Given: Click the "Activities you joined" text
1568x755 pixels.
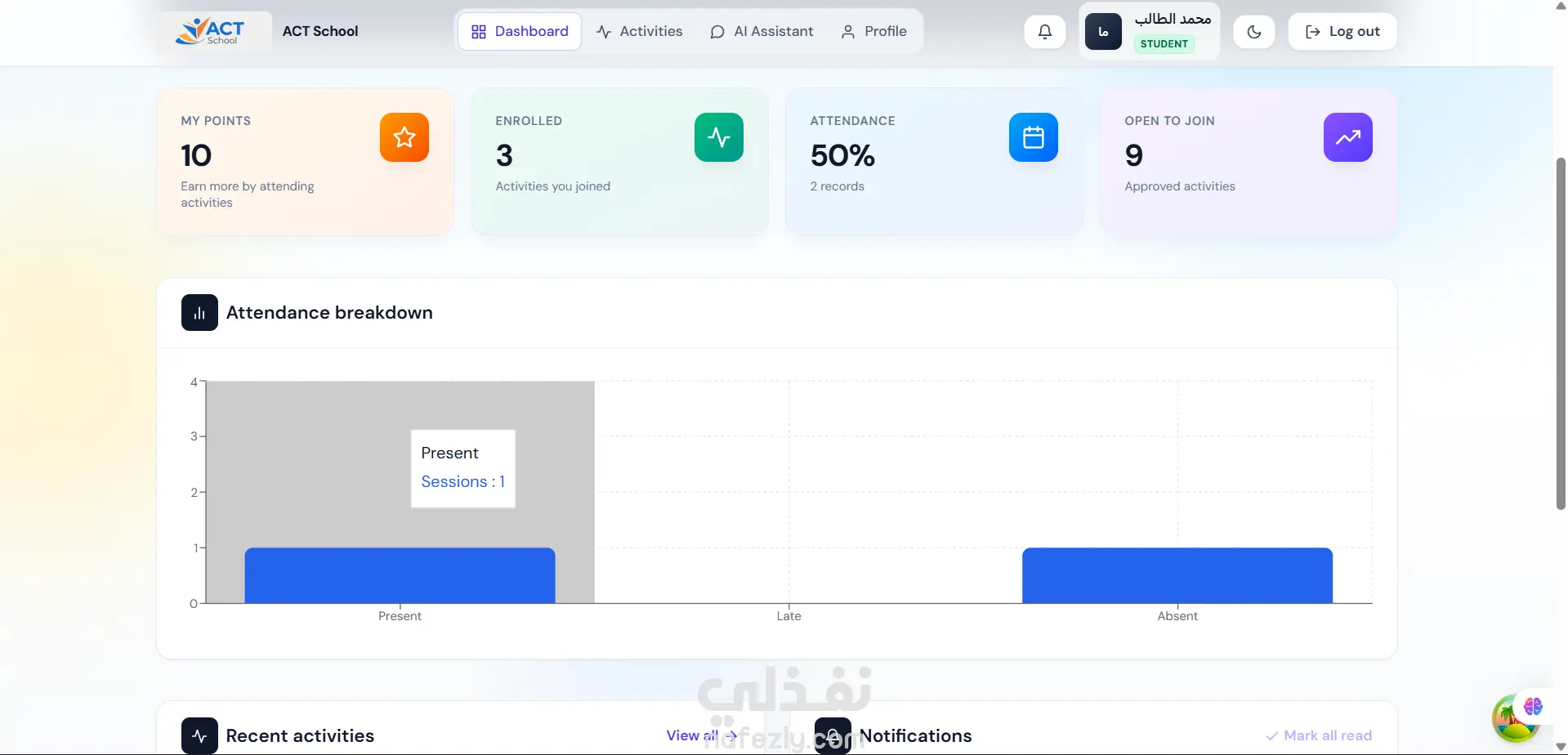Looking at the screenshot, I should pyautogui.click(x=553, y=186).
